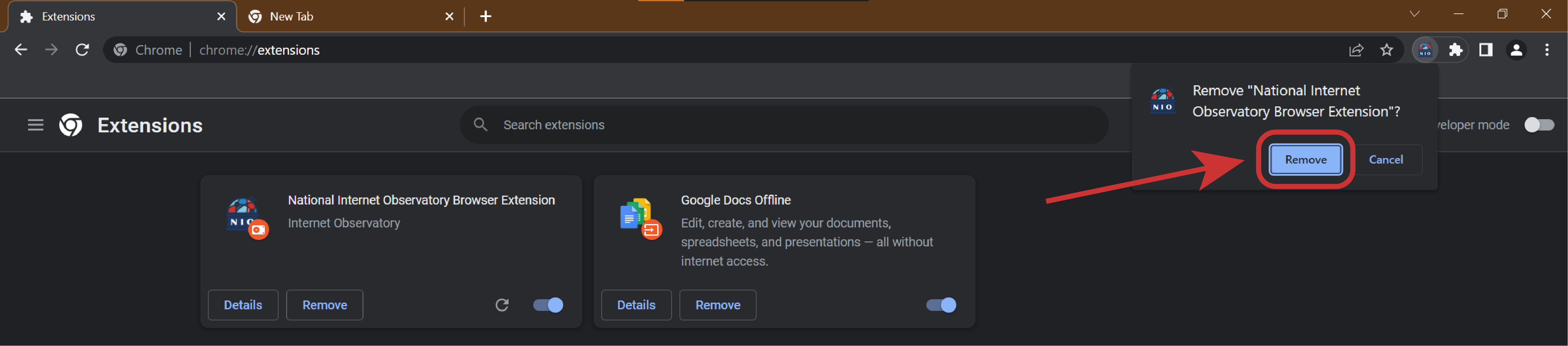Open the profile avatar icon
The width and height of the screenshot is (1568, 346).
pyautogui.click(x=1516, y=50)
